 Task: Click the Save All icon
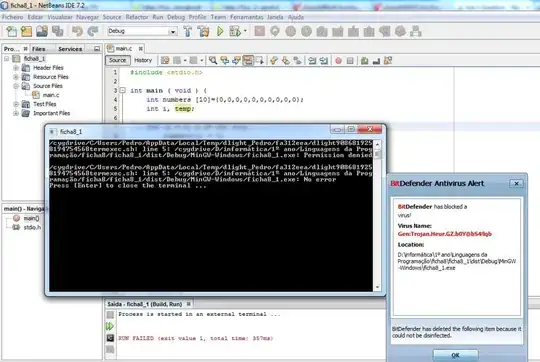(58, 31)
